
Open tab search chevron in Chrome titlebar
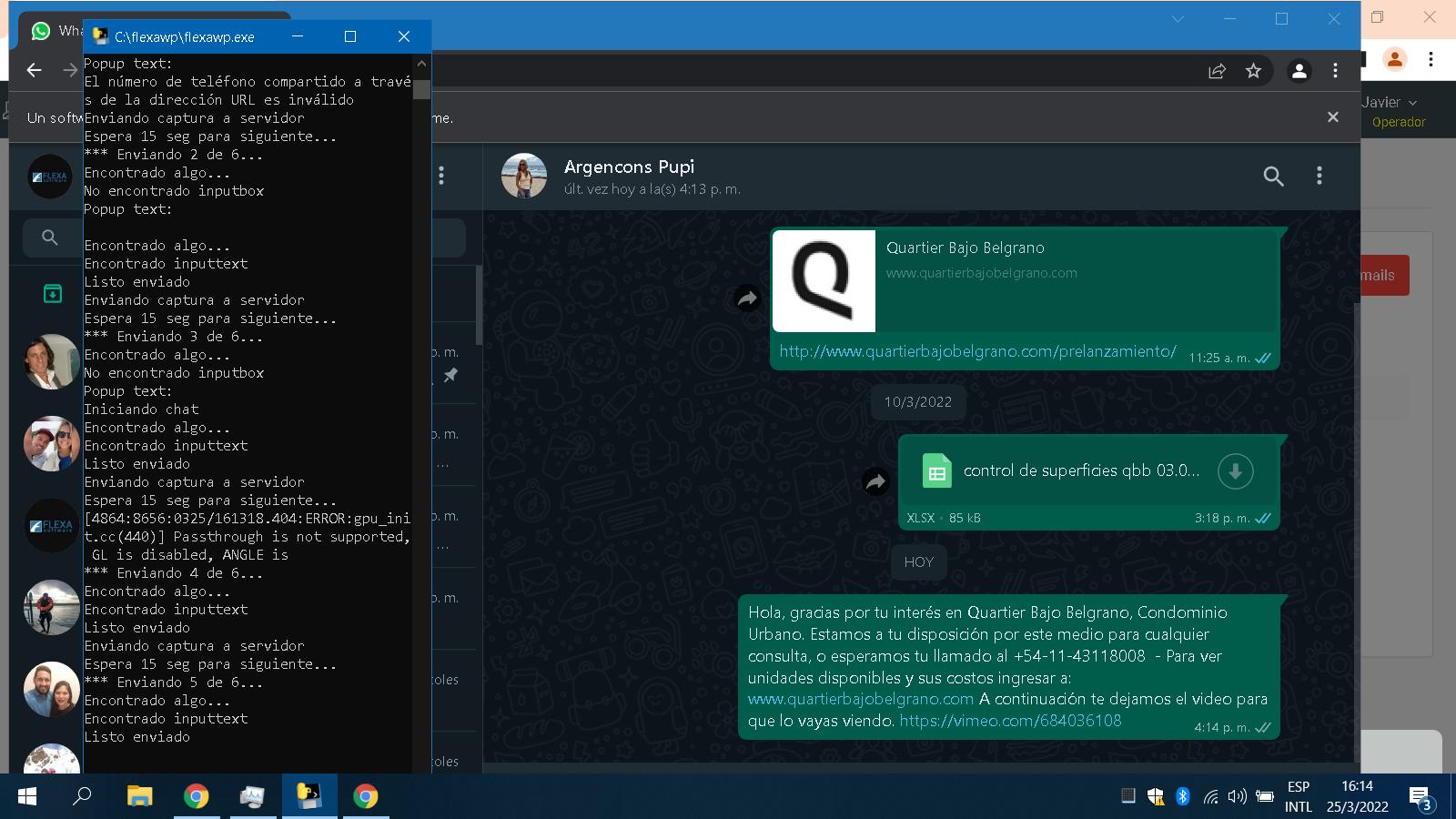pyautogui.click(x=1178, y=18)
